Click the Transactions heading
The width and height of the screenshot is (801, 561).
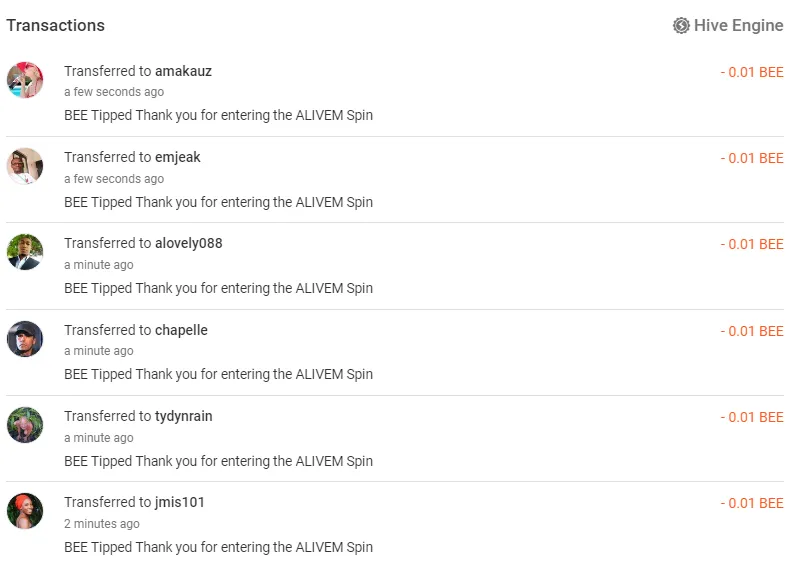(x=56, y=25)
